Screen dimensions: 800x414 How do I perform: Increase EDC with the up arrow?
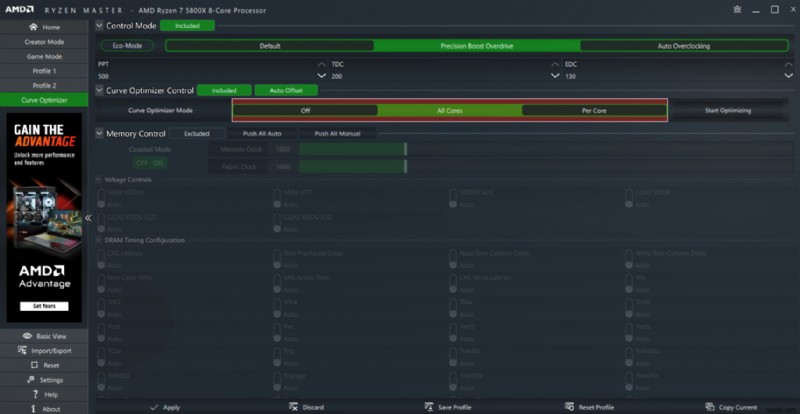point(788,65)
